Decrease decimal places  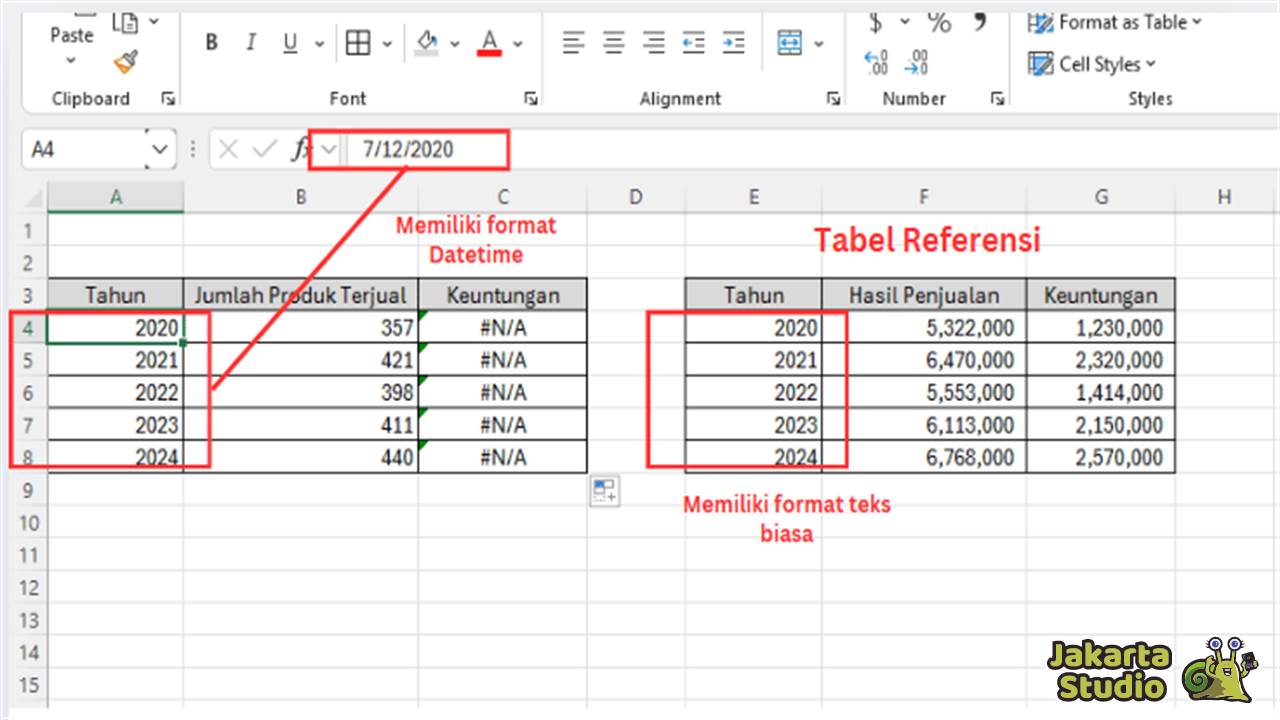point(916,62)
